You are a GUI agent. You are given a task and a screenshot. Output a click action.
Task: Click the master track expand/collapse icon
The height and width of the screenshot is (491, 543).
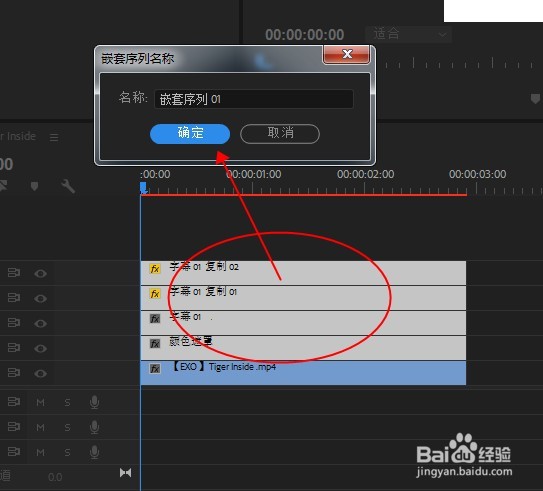click(125, 473)
